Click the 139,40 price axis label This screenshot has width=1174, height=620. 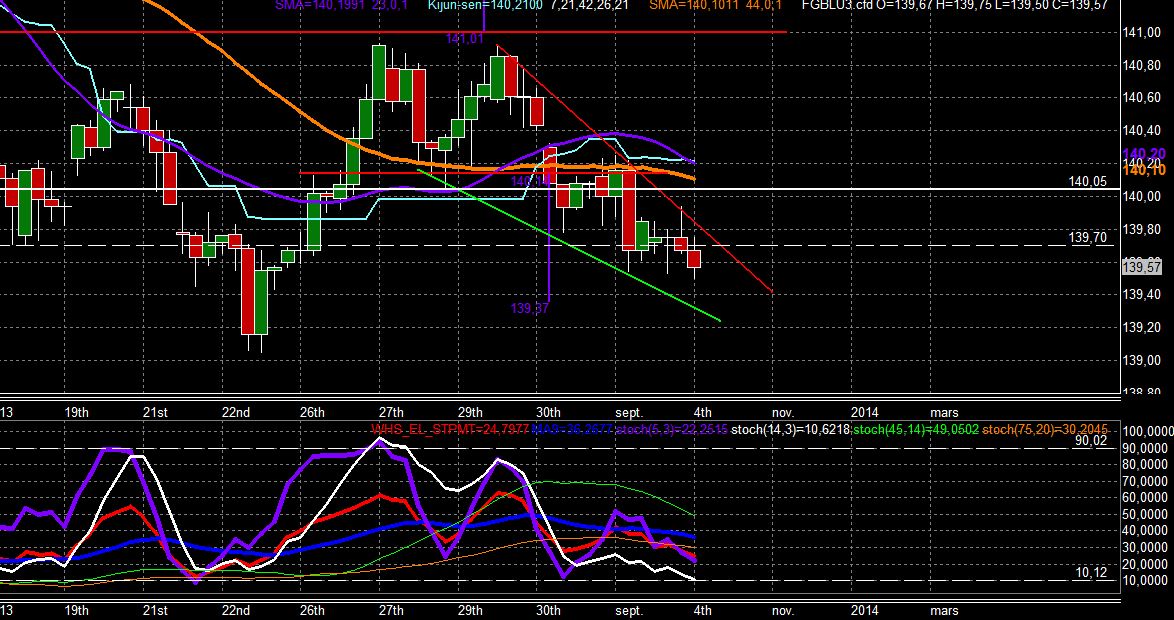click(x=1143, y=294)
